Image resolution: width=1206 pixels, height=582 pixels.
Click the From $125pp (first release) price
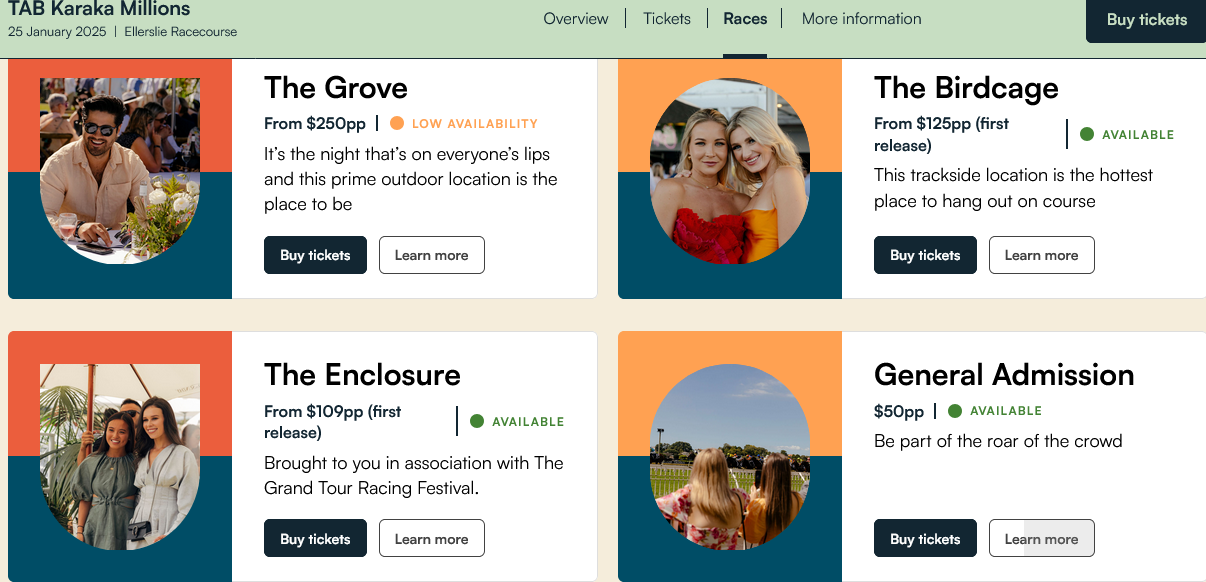click(x=942, y=135)
